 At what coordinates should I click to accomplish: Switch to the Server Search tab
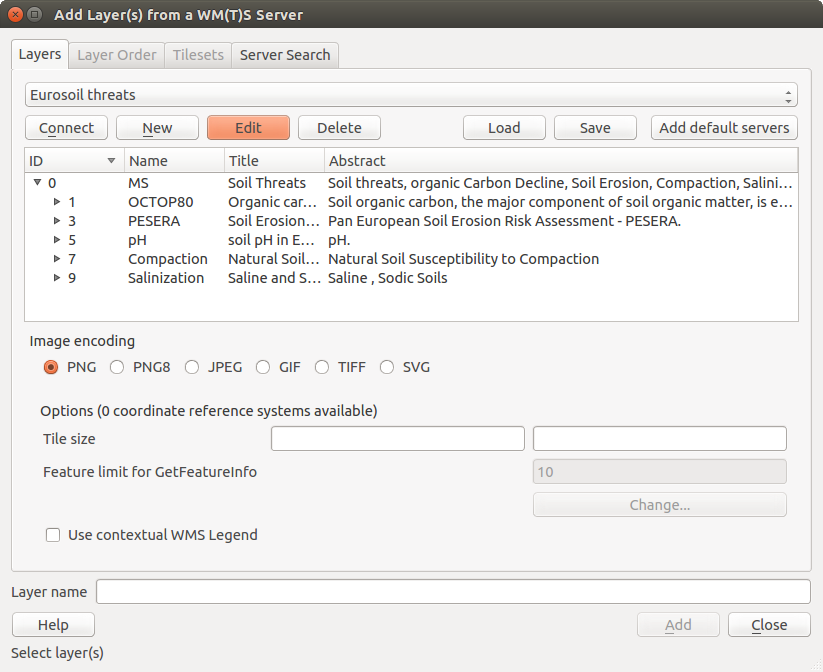(284, 55)
